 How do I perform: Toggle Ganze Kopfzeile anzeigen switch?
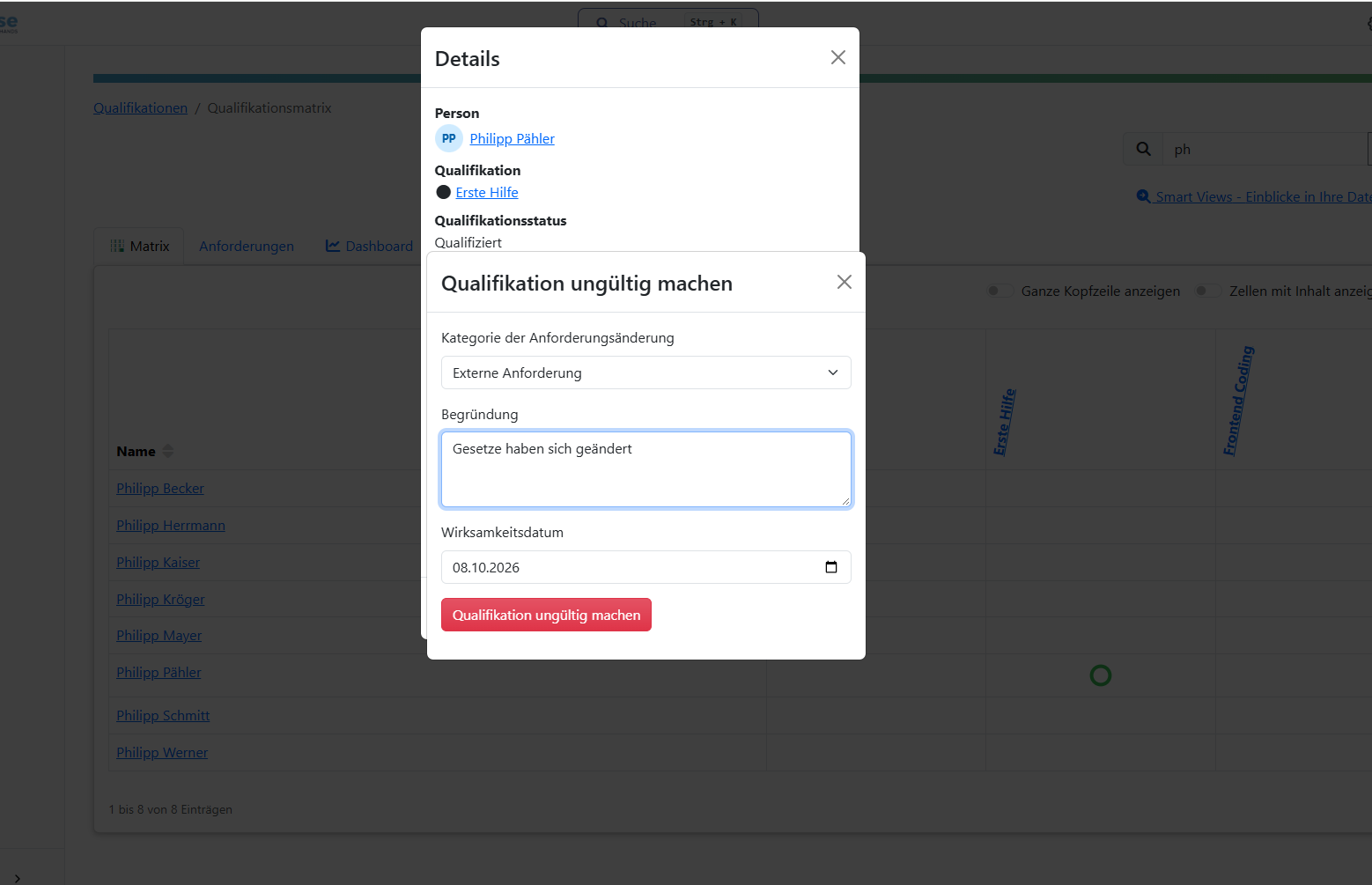pos(999,291)
